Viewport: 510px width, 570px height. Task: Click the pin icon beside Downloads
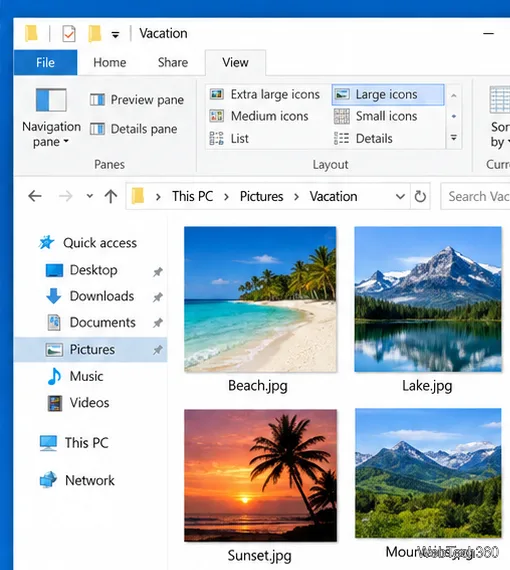coord(157,297)
